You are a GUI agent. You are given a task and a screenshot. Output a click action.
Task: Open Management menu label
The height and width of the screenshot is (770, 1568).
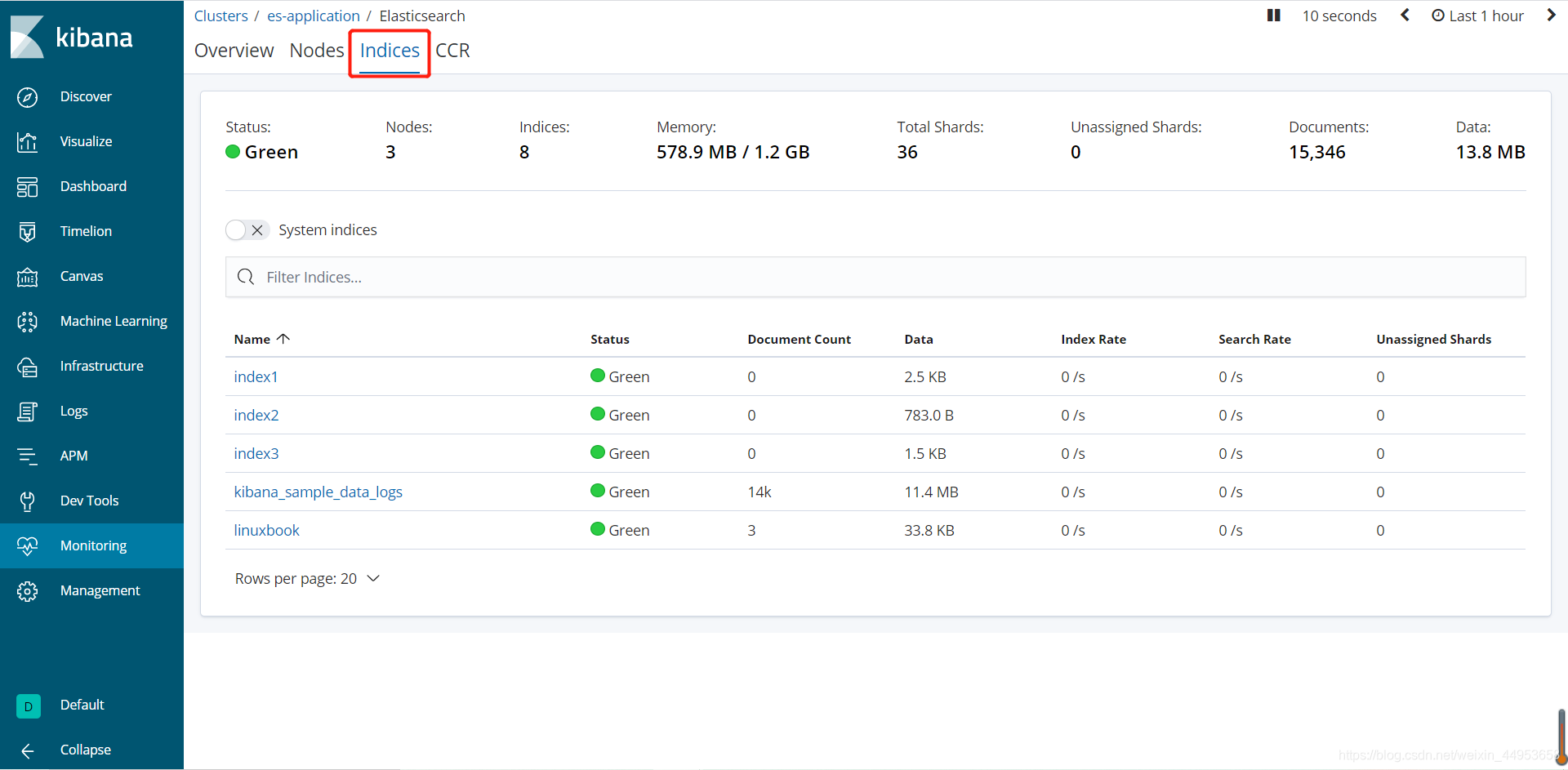click(100, 591)
